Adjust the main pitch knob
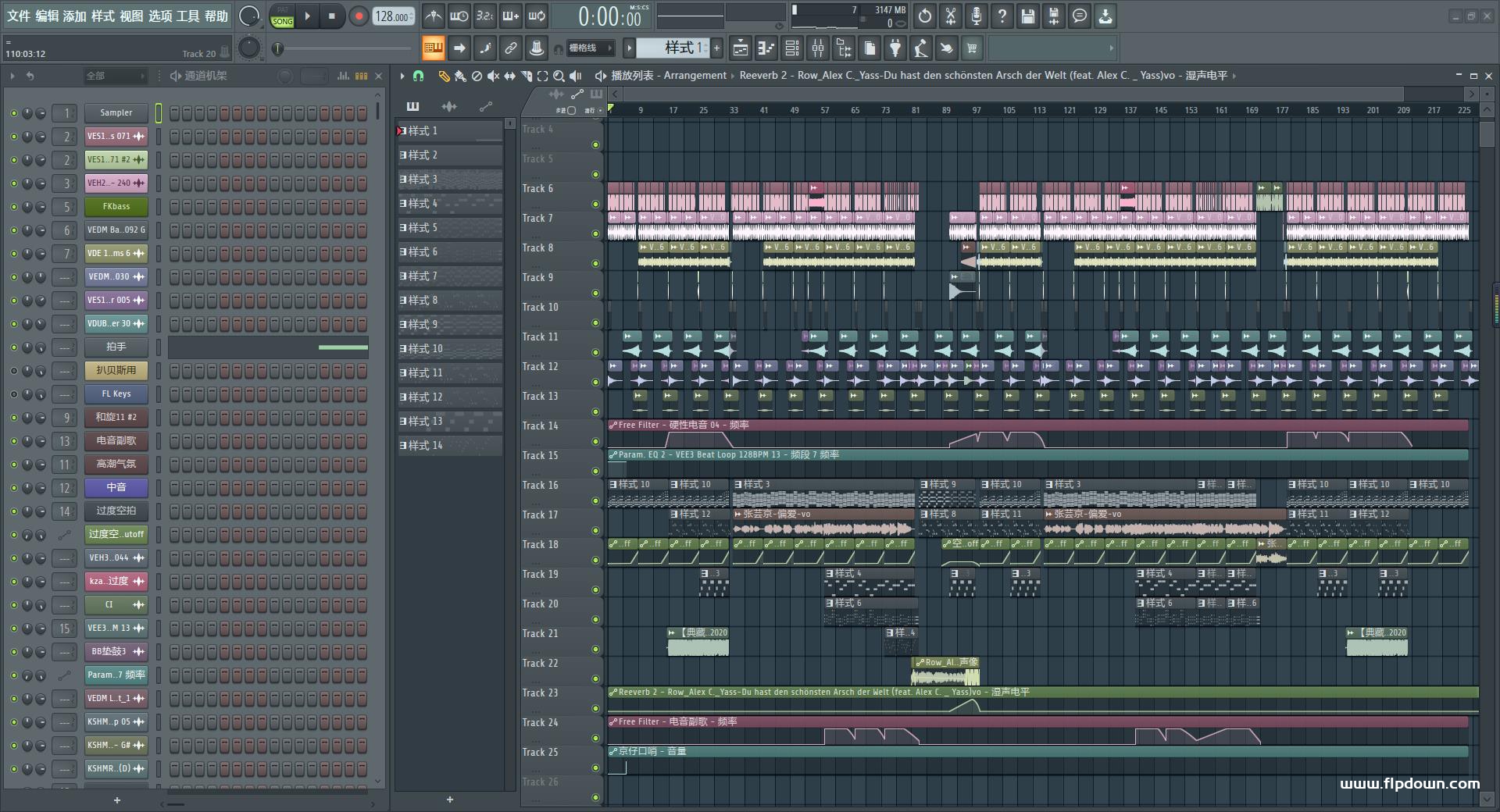The image size is (1500, 812). [x=248, y=48]
